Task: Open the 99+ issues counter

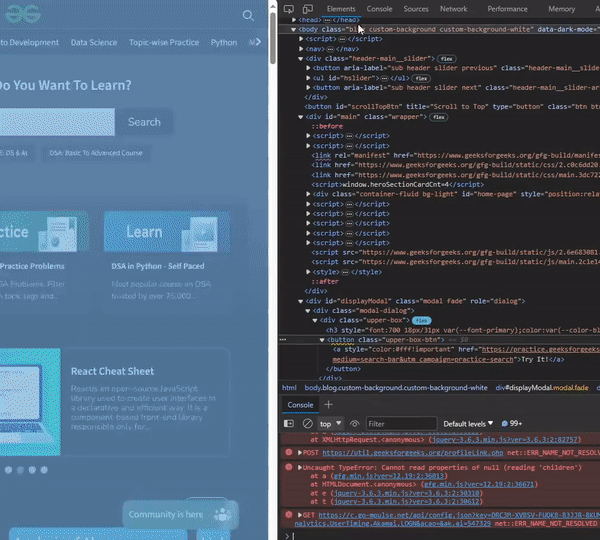Action: [x=512, y=423]
